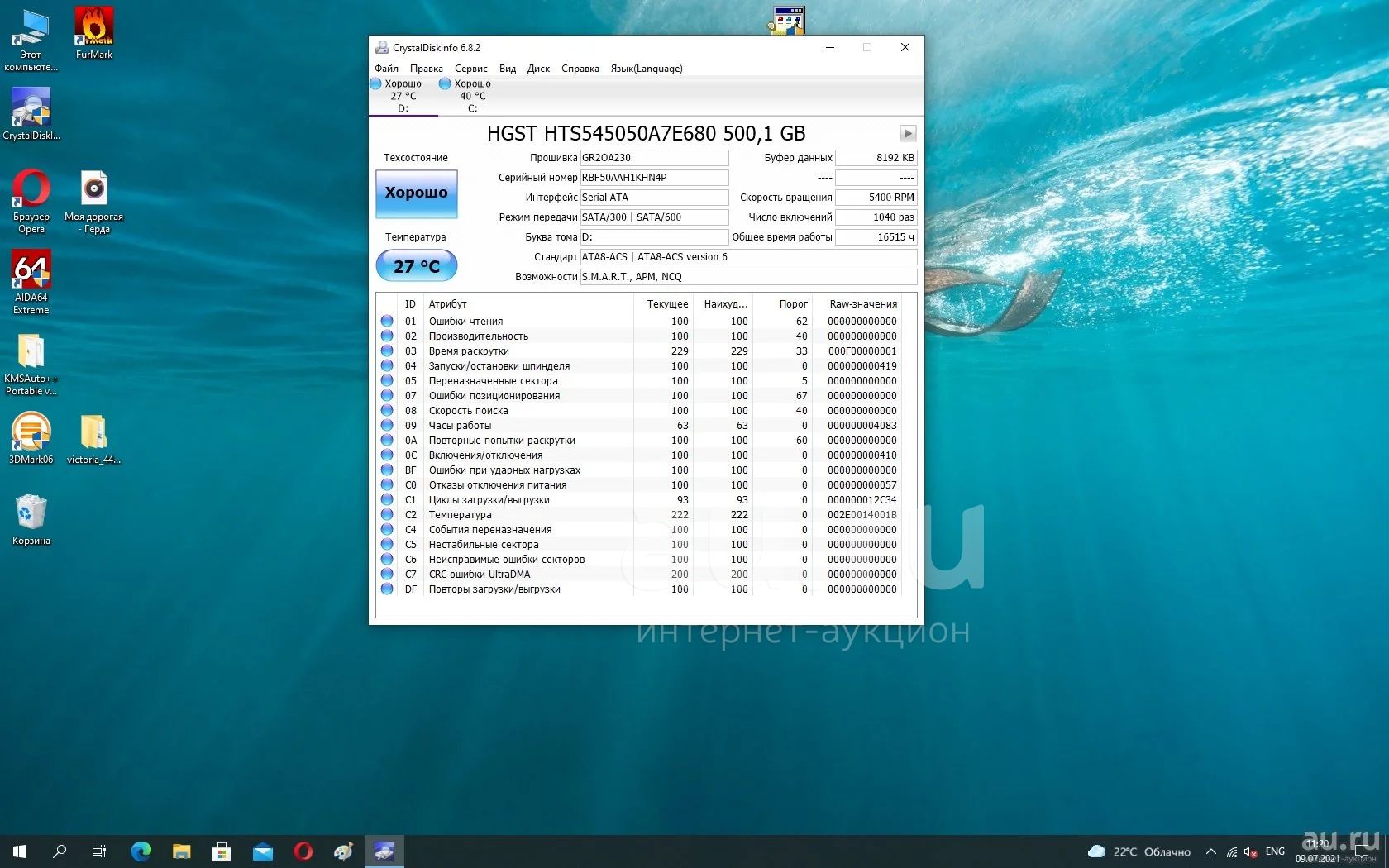Open File Explorer from the taskbar
This screenshot has height=868, width=1389.
pyautogui.click(x=182, y=851)
